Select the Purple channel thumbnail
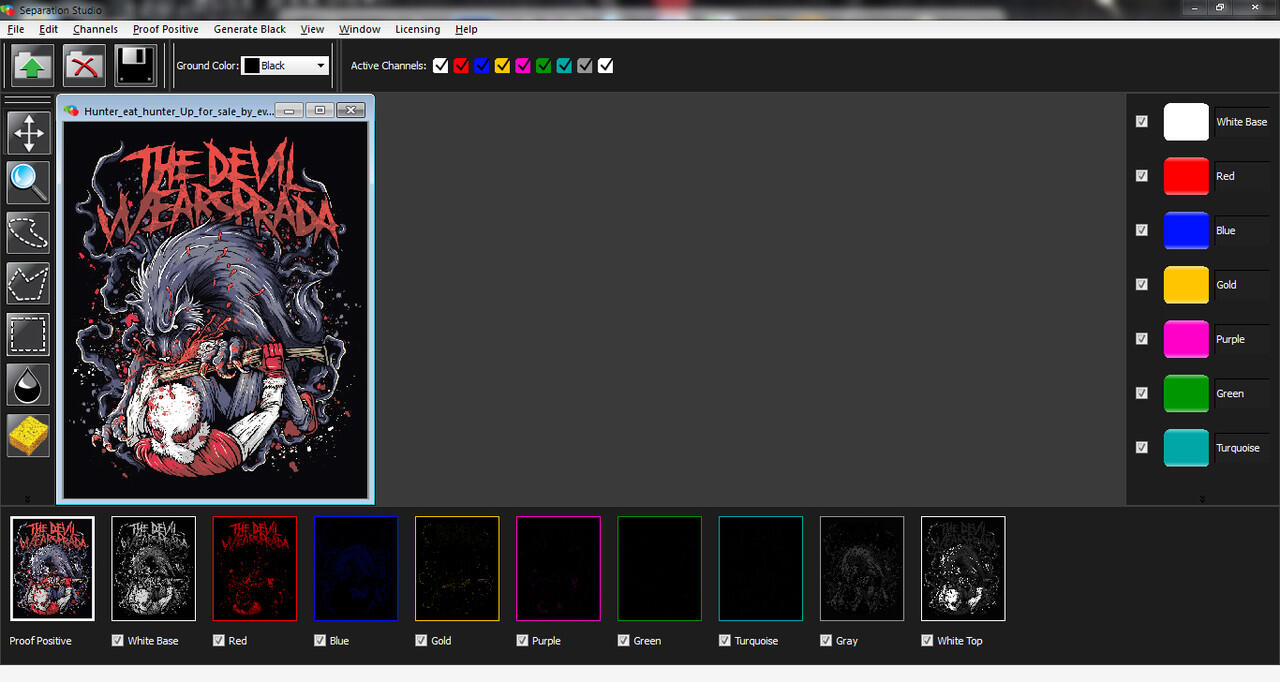 tap(558, 568)
